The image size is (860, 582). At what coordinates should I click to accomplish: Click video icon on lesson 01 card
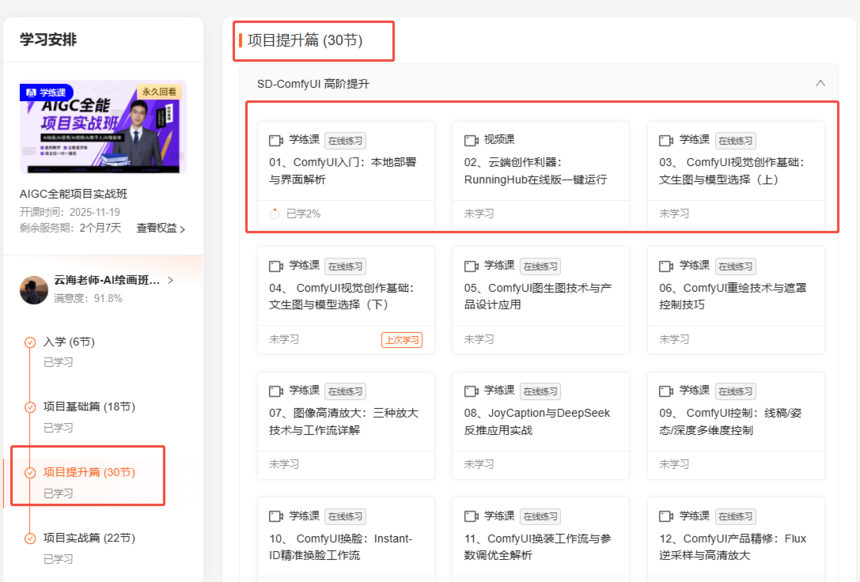(276, 140)
